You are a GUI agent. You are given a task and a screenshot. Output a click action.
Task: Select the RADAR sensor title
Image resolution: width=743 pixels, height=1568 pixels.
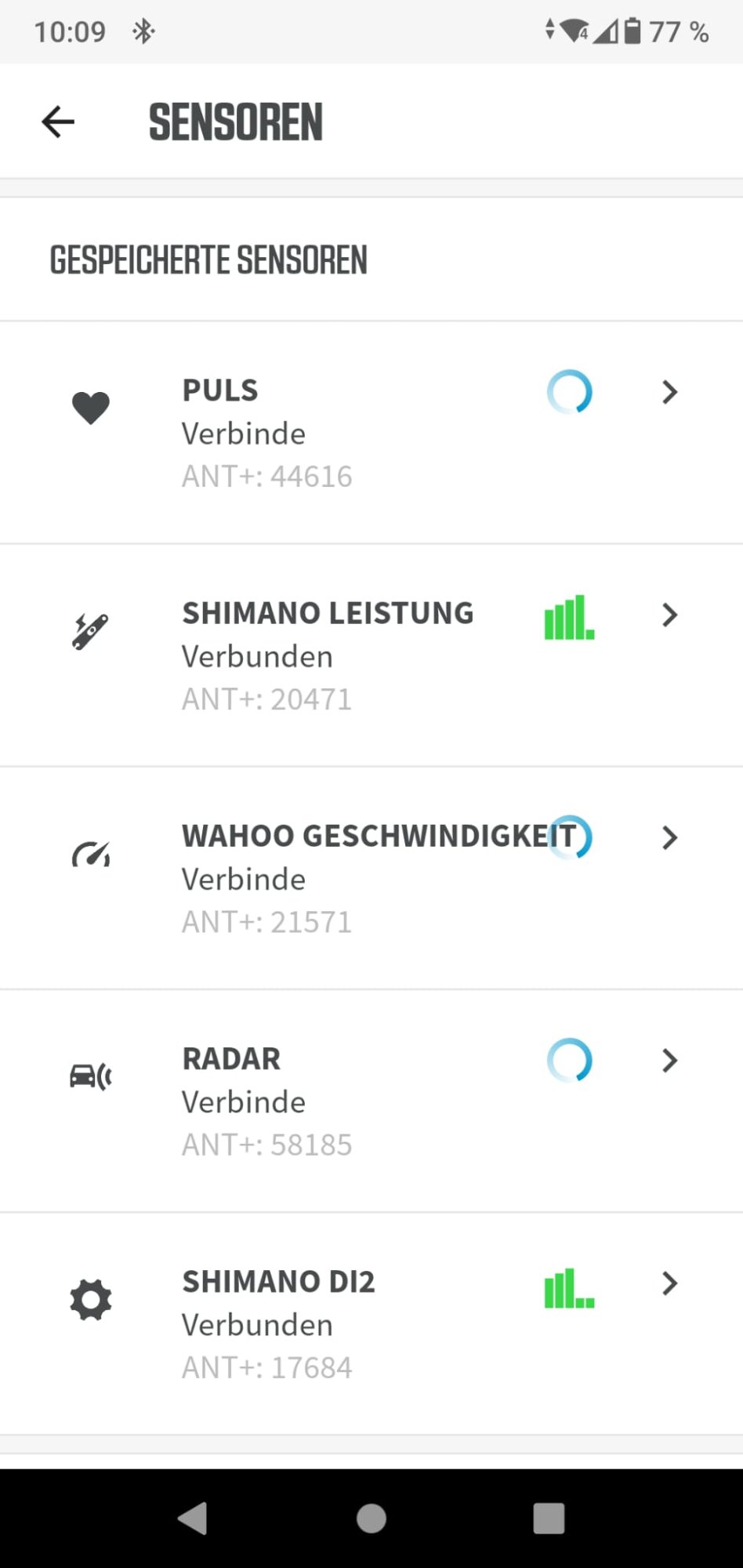[x=231, y=1058]
